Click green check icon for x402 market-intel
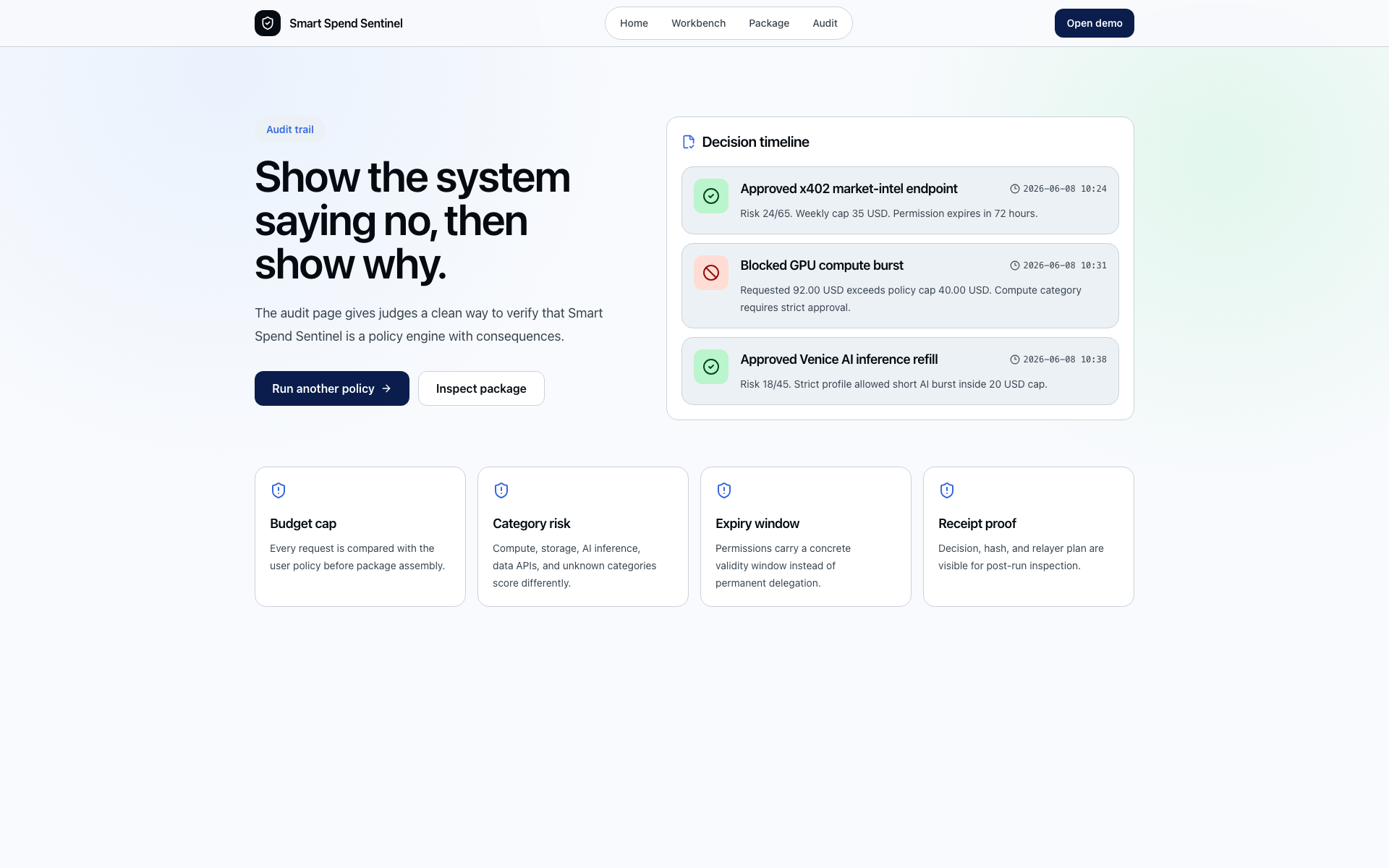 coord(711,196)
